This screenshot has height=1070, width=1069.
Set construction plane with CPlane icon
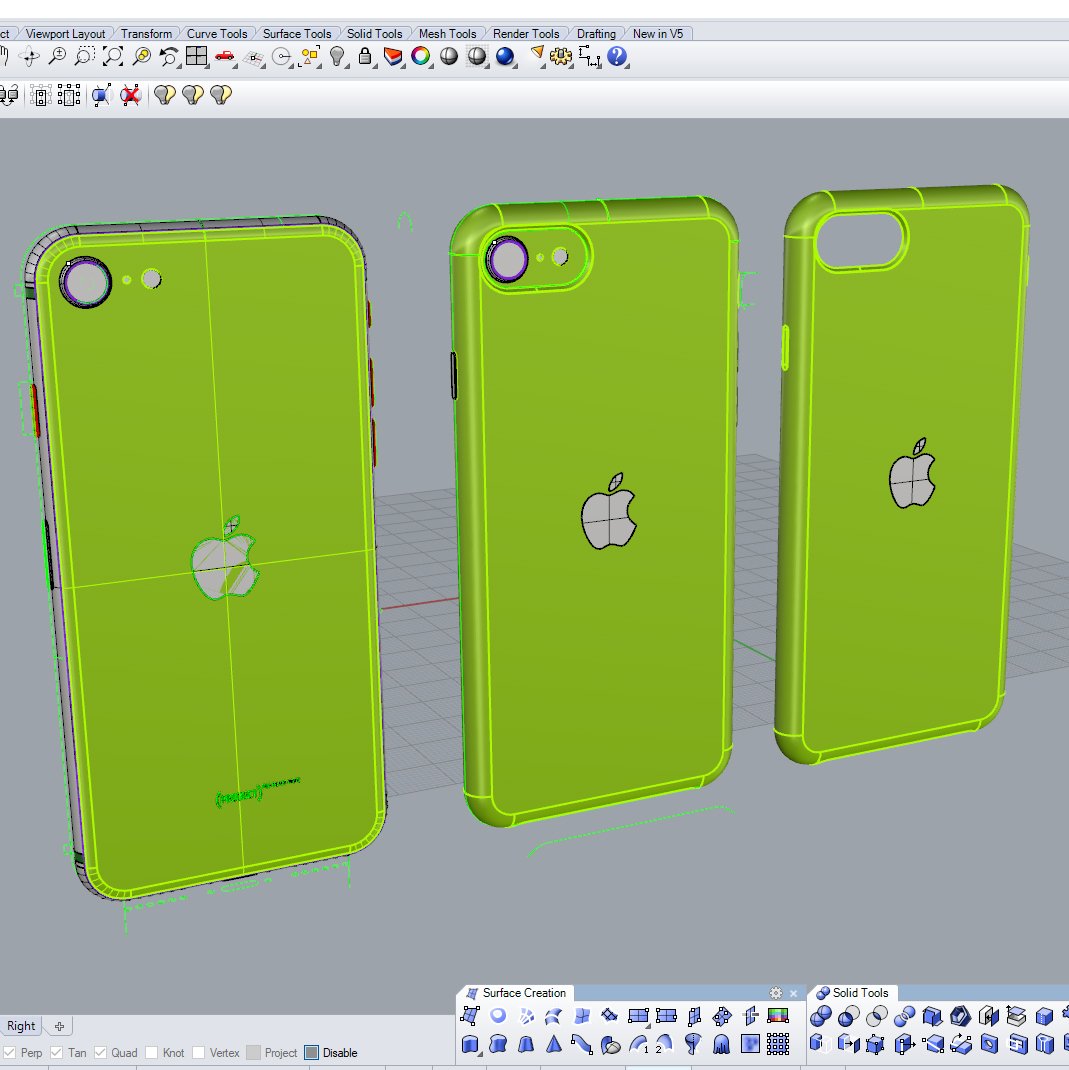click(x=253, y=58)
